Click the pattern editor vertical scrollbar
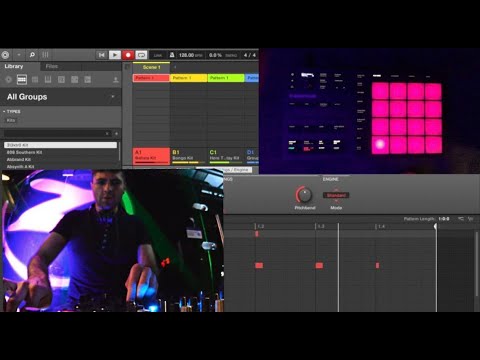This screenshot has width=480, height=360. click(477, 263)
